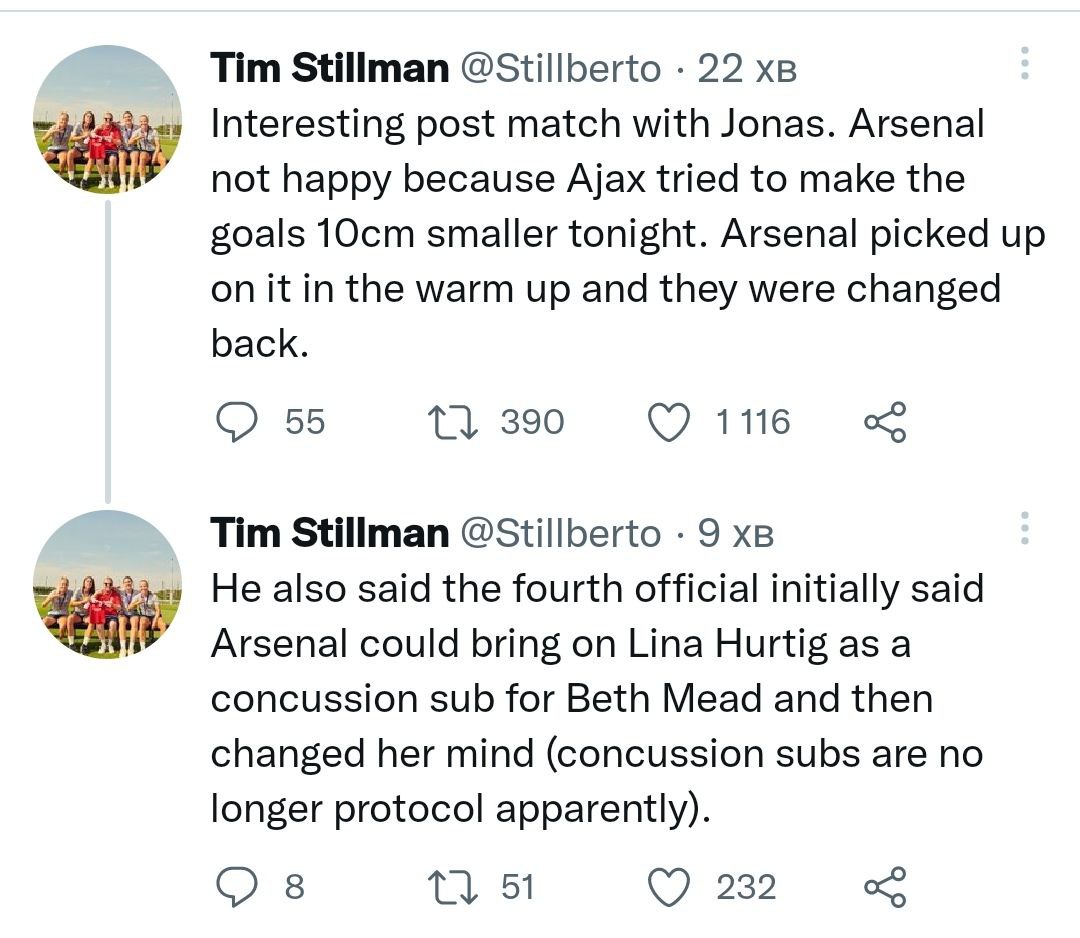Viewport: 1080px width, 938px height.
Task: Open Tim Stillman's profile picture on first tweet
Action: pyautogui.click(x=106, y=119)
